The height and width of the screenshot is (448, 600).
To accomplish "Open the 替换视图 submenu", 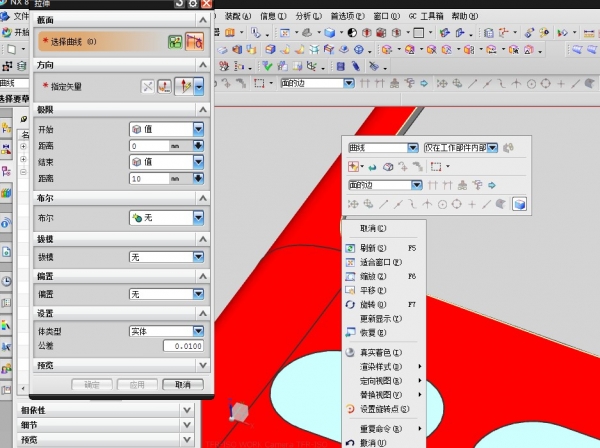I will click(x=383, y=395).
